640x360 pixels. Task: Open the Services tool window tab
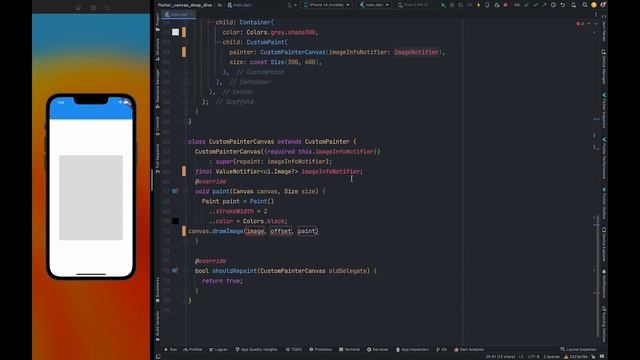(x=378, y=350)
